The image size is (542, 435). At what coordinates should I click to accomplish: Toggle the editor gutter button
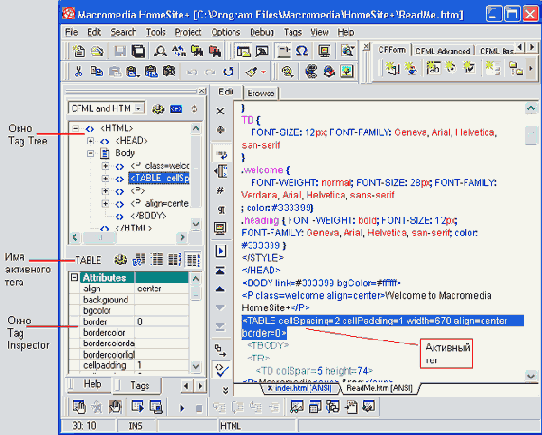(x=221, y=171)
